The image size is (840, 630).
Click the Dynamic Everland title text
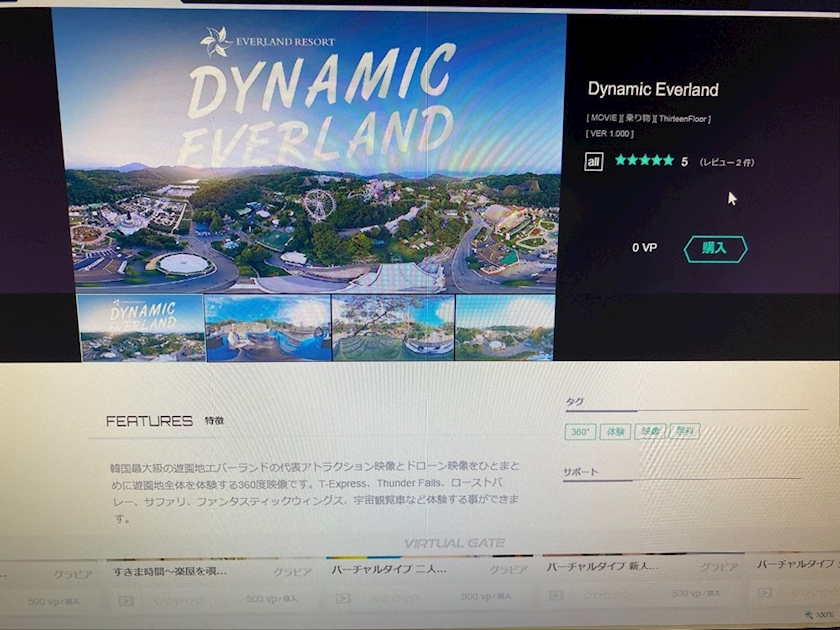point(653,89)
